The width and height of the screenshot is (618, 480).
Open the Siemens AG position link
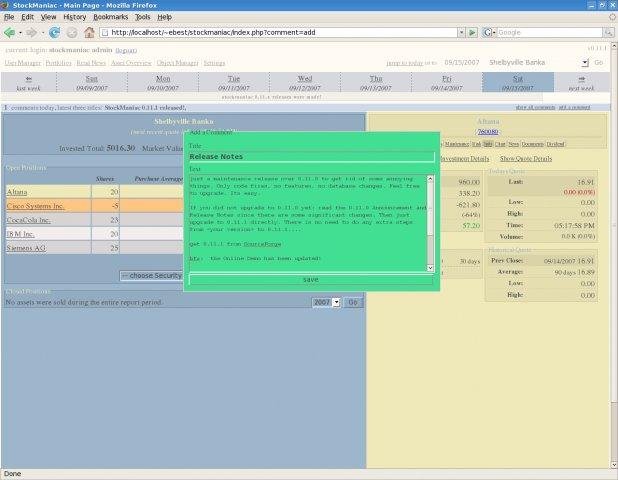click(x=26, y=248)
